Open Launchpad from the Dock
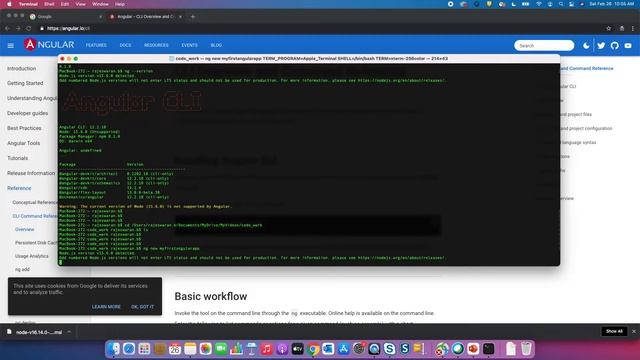The image size is (640, 360). coord(144,349)
